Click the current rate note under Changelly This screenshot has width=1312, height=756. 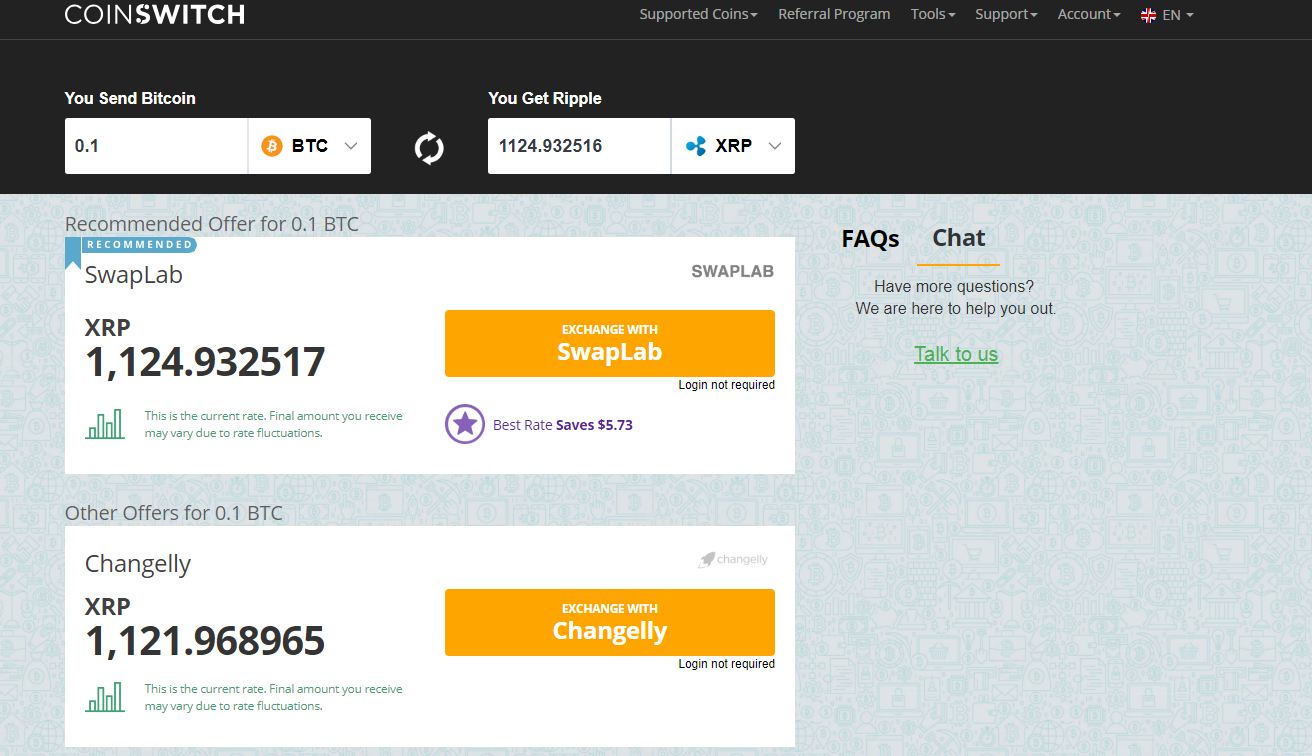(x=274, y=697)
